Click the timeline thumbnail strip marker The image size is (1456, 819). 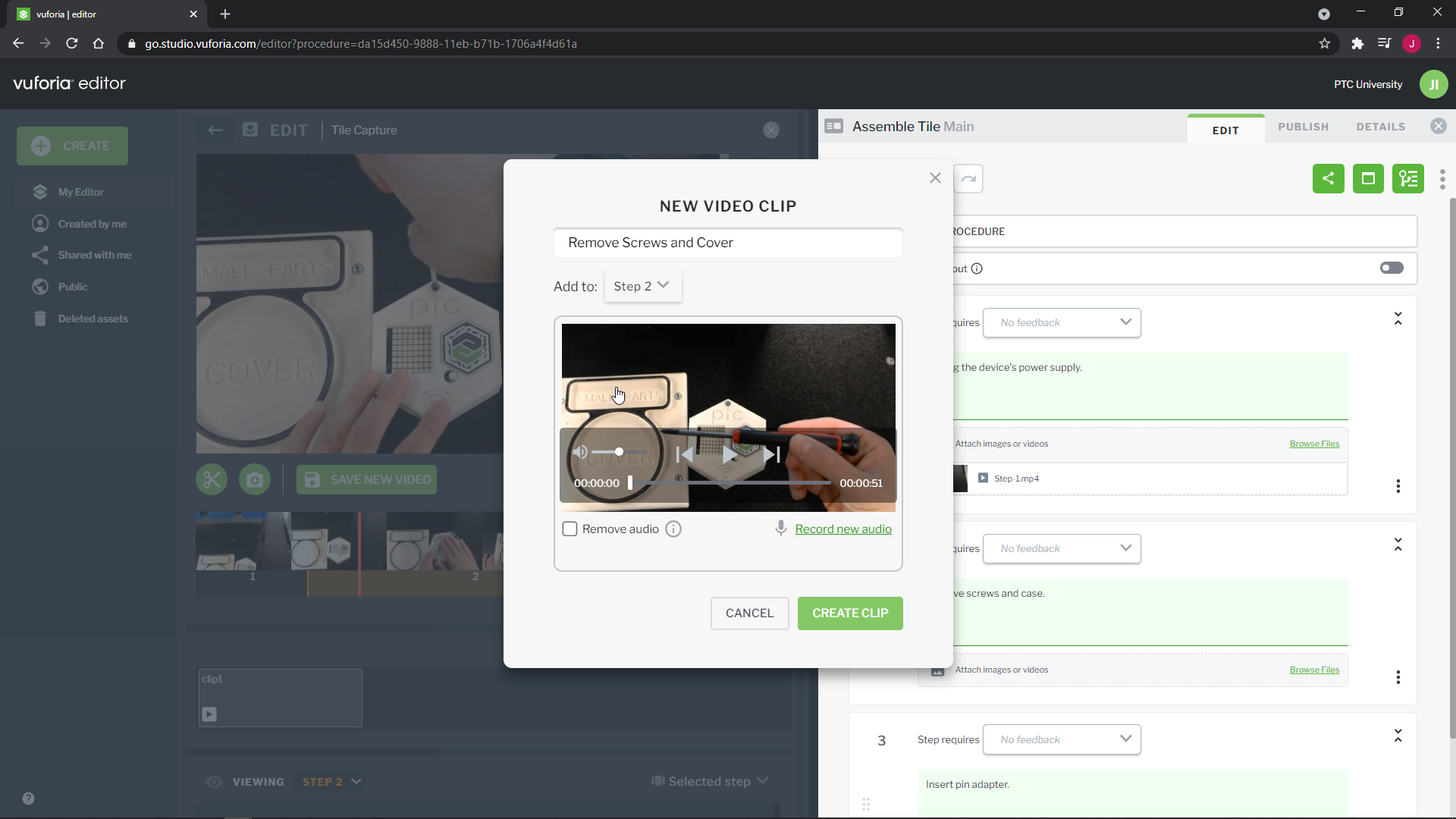[x=359, y=554]
